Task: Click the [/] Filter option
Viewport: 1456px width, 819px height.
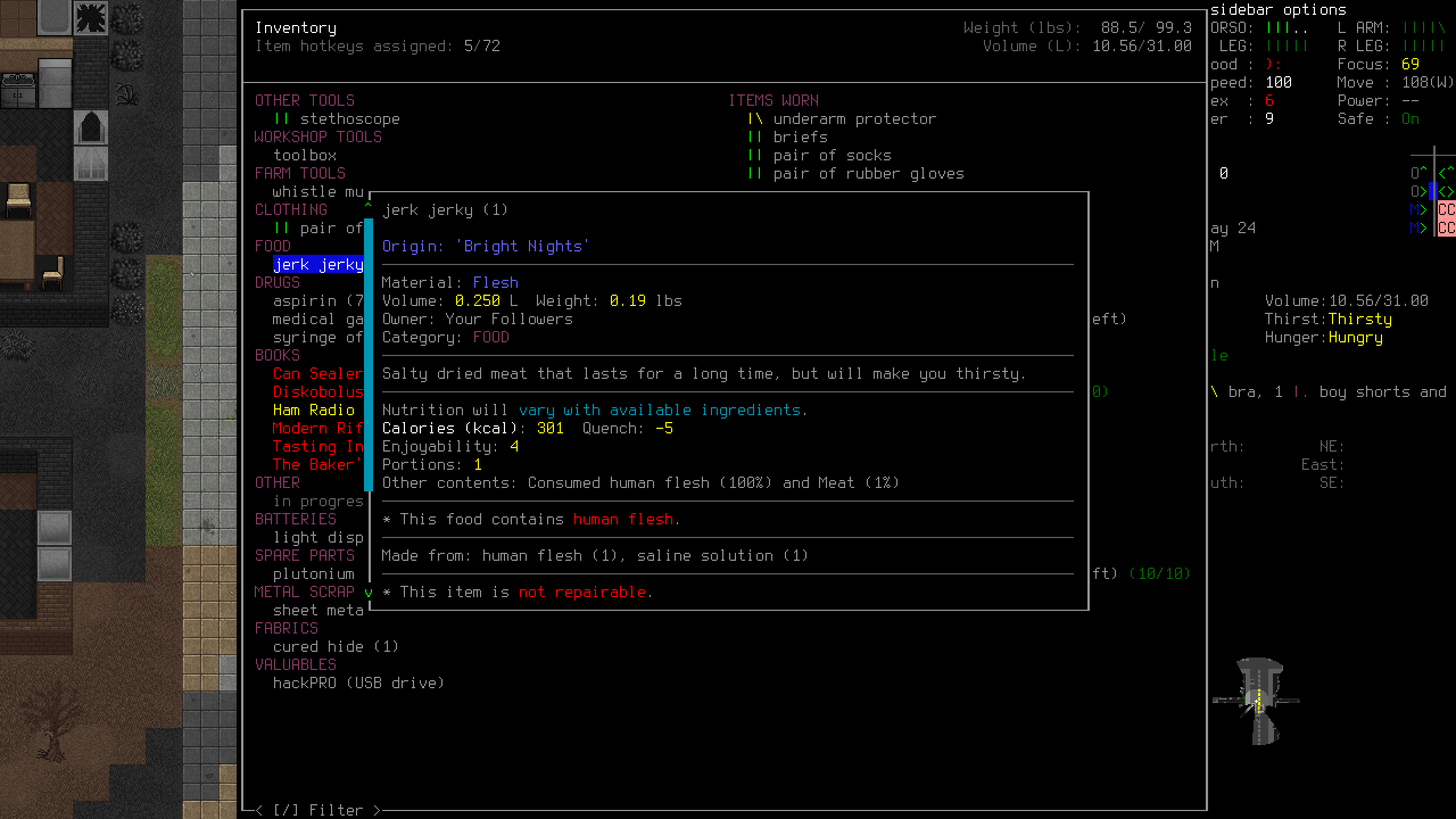Action: click(318, 810)
